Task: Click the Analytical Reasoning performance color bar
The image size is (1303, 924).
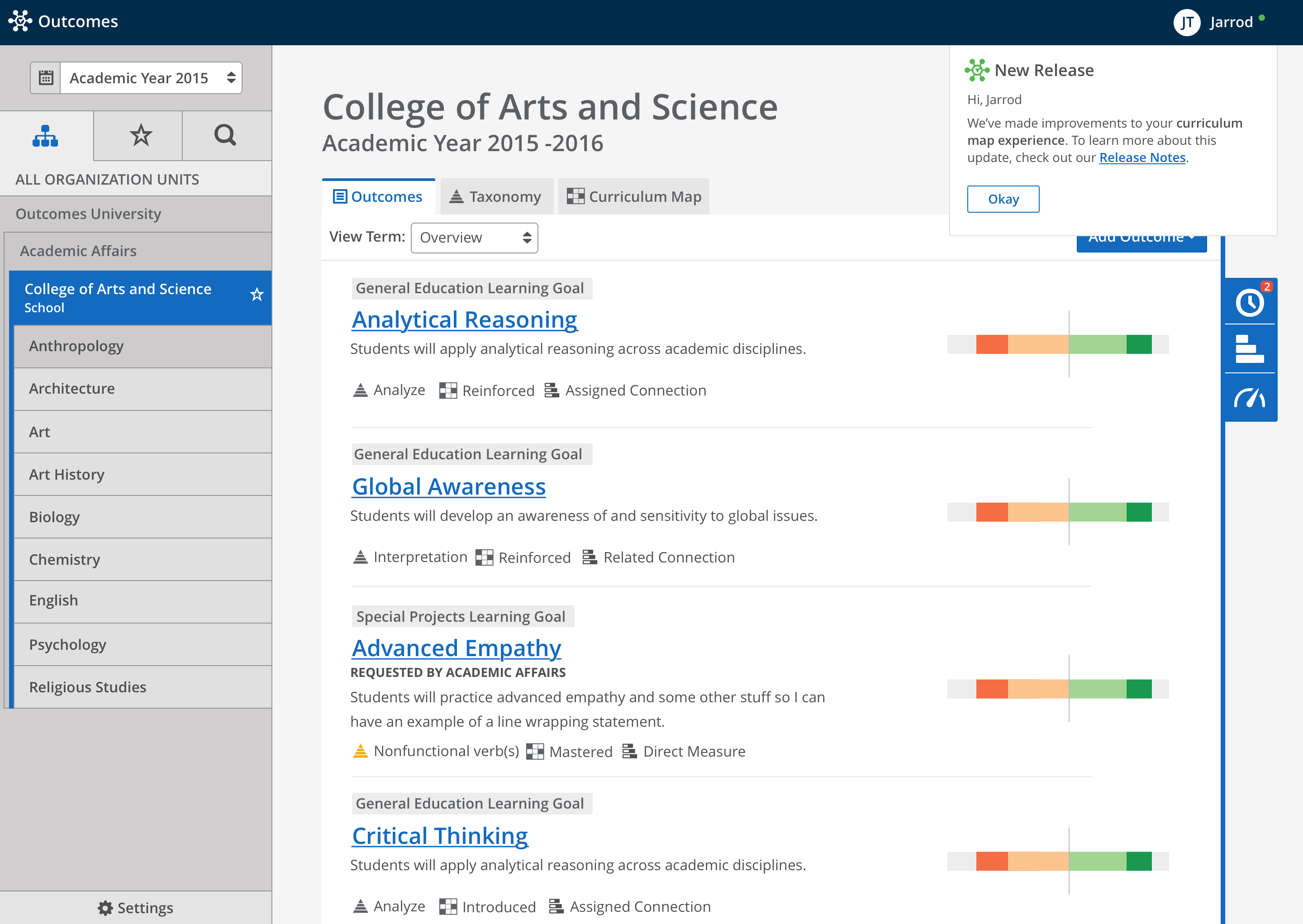Action: 1058,344
